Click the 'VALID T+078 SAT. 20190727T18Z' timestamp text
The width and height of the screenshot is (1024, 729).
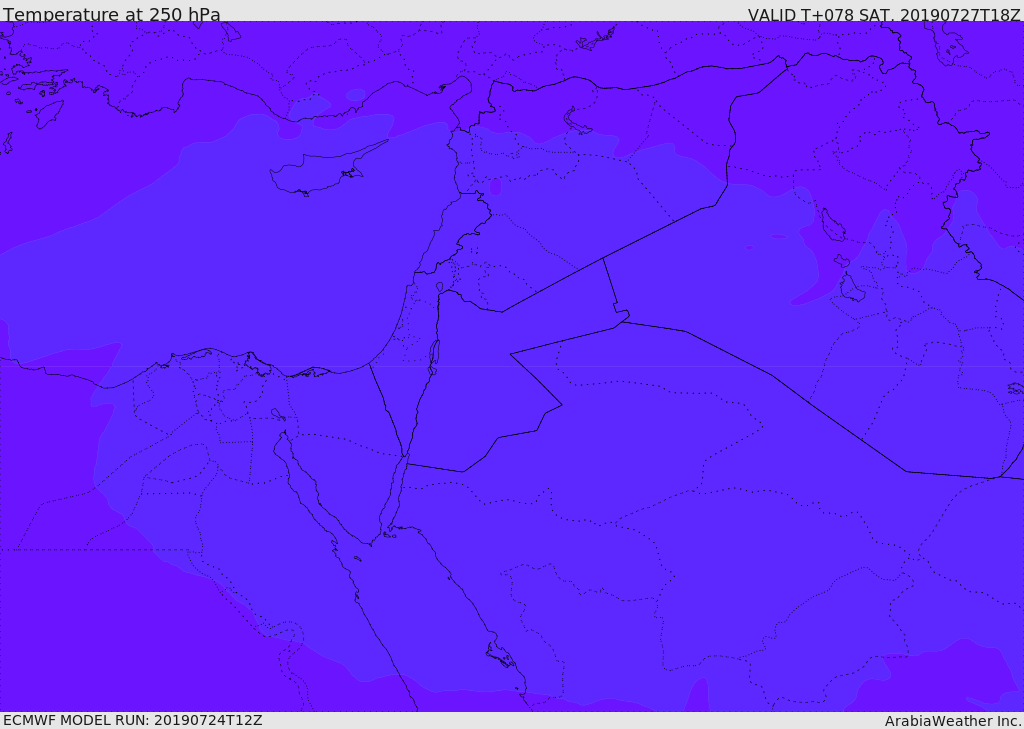point(884,14)
